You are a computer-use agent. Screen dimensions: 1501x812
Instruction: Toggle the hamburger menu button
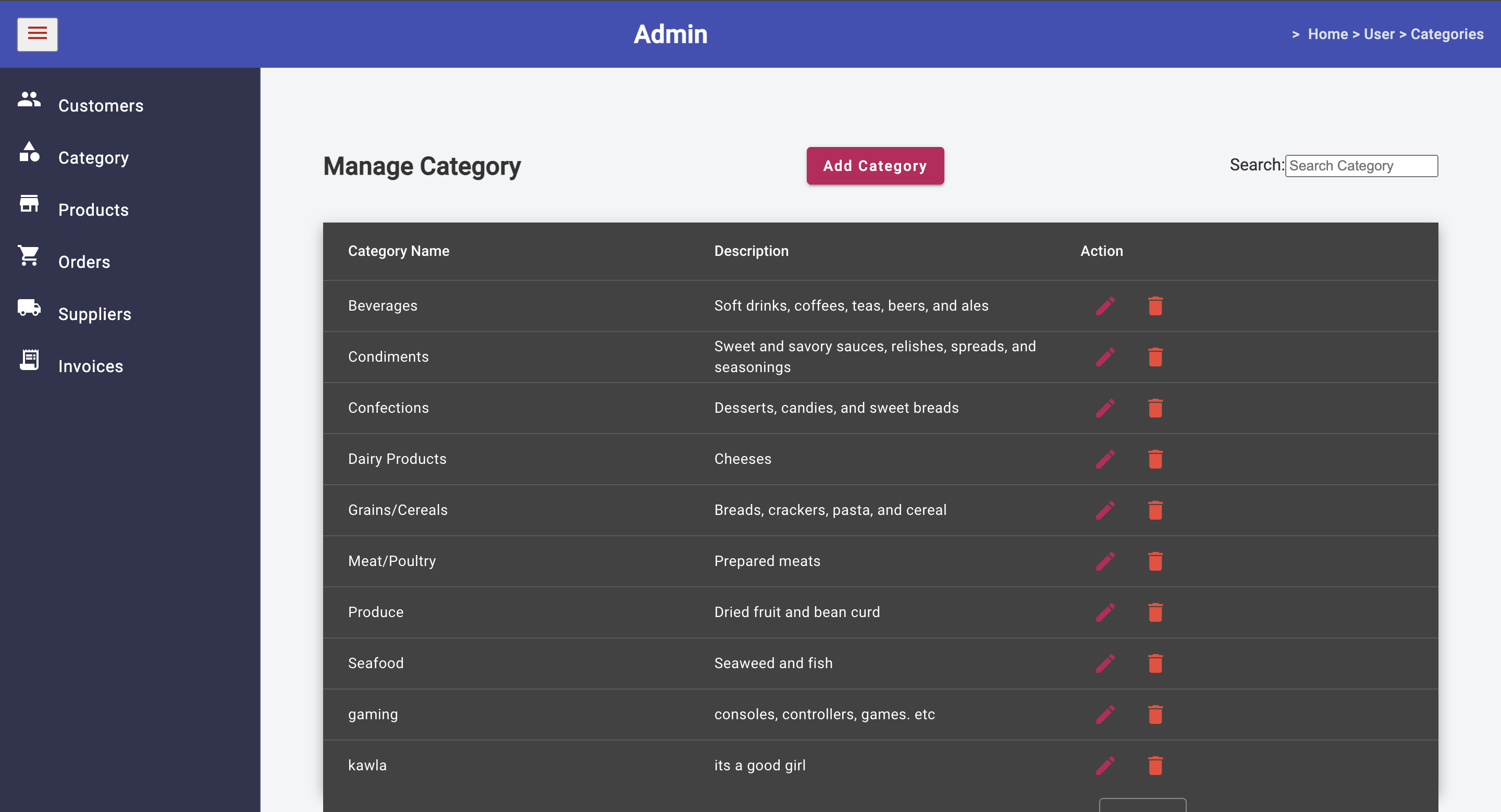click(38, 34)
